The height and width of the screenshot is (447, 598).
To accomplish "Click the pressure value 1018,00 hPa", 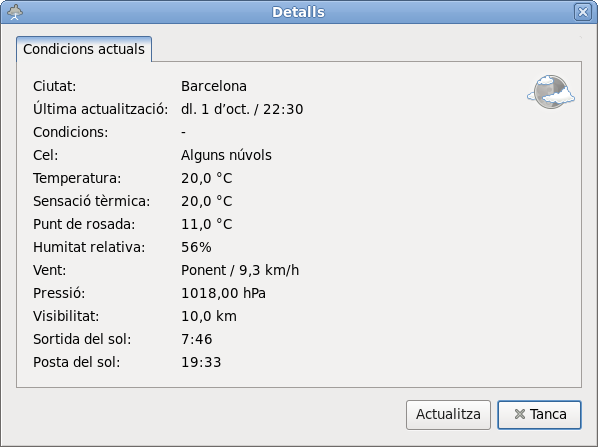I will coord(223,293).
